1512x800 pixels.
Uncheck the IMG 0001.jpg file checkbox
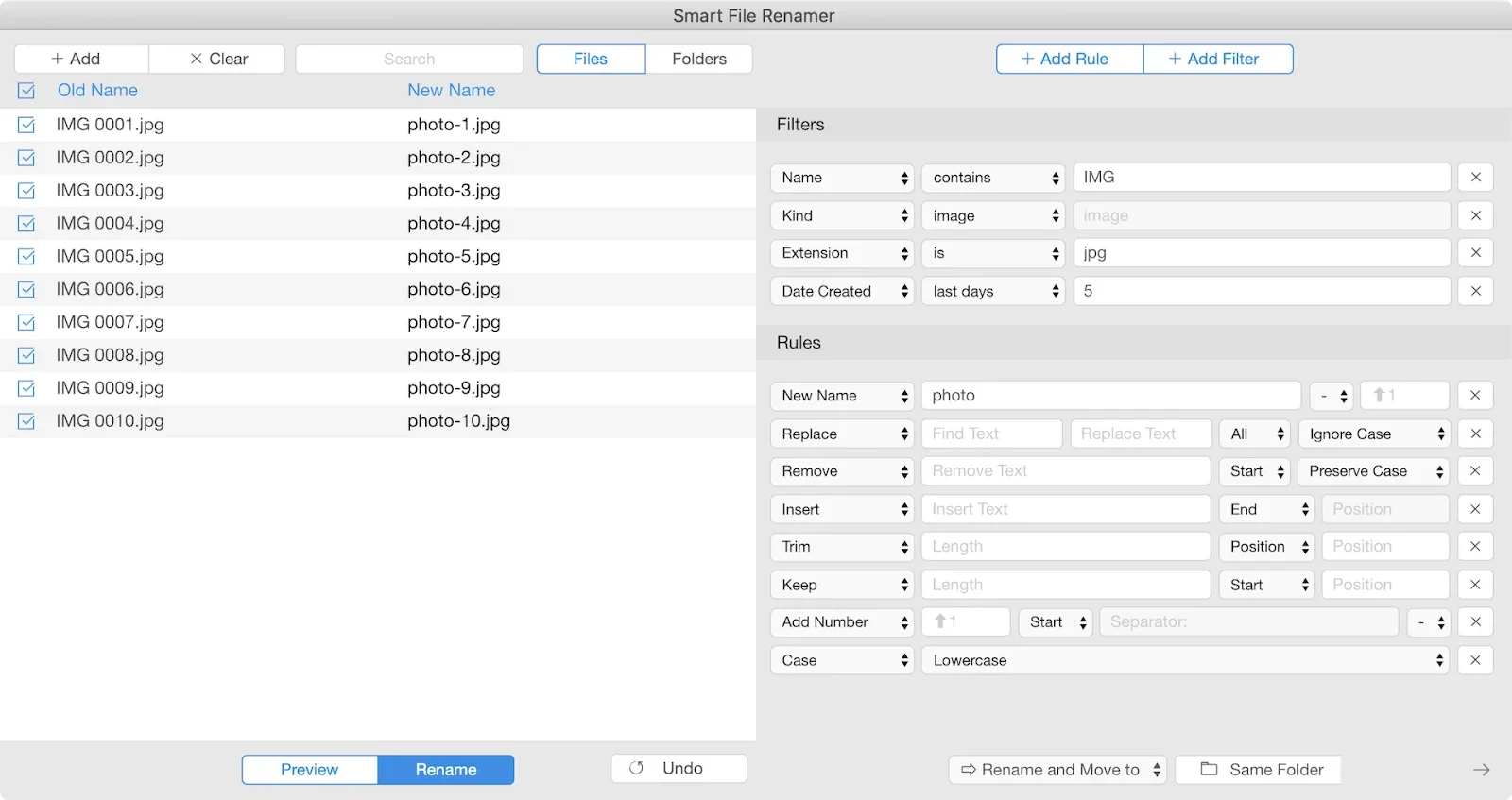tap(26, 125)
